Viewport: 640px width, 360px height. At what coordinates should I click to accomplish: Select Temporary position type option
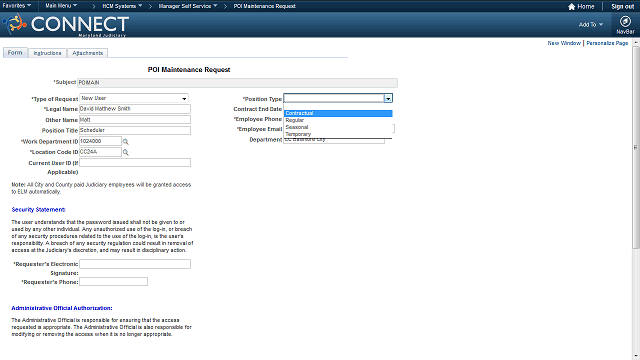coord(338,134)
